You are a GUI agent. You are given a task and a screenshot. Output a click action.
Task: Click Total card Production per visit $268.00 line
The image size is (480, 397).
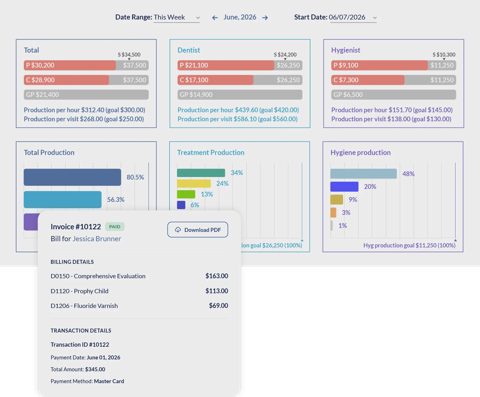click(x=84, y=119)
